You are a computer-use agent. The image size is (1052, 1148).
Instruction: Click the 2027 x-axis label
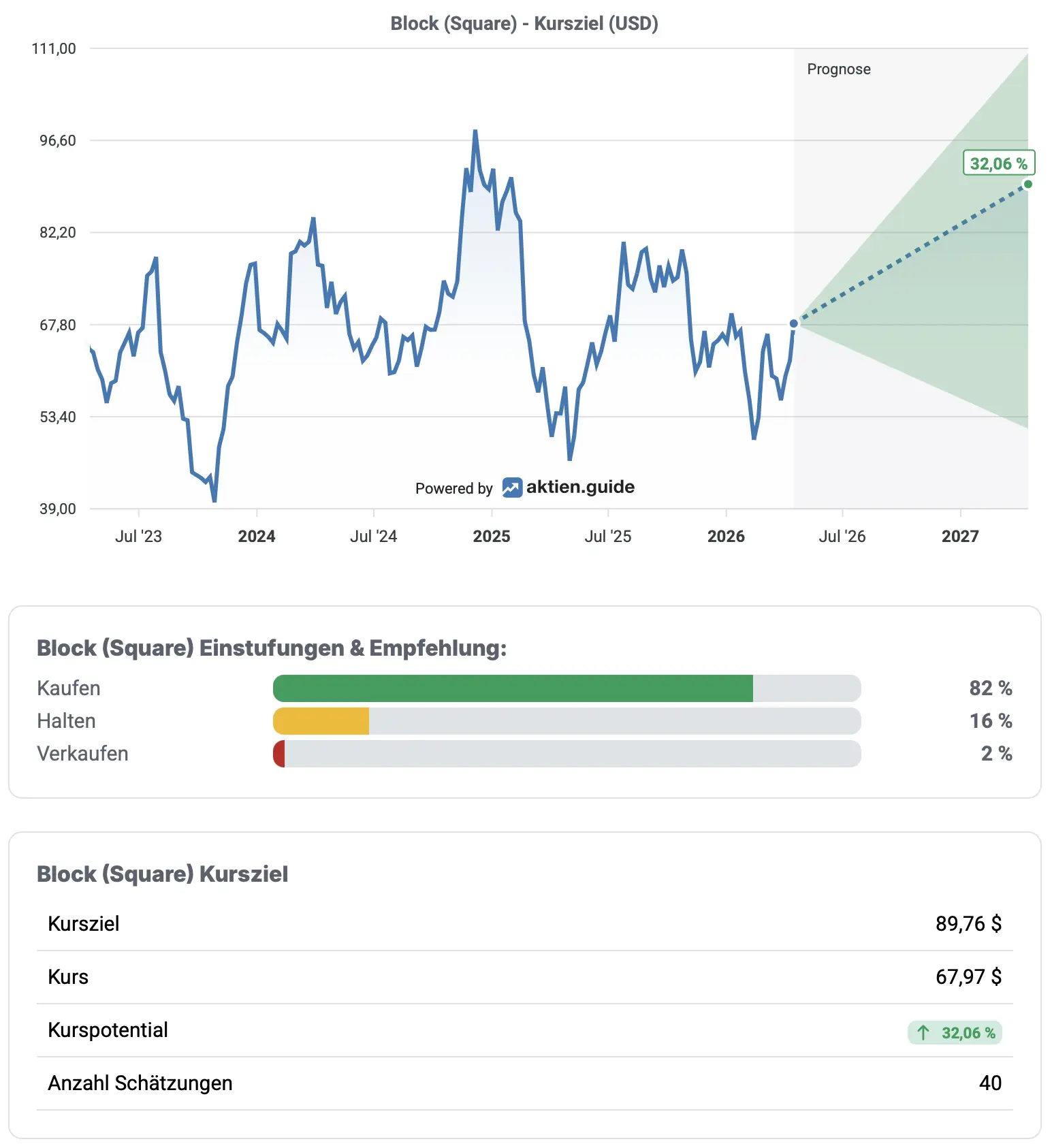pyautogui.click(x=960, y=537)
